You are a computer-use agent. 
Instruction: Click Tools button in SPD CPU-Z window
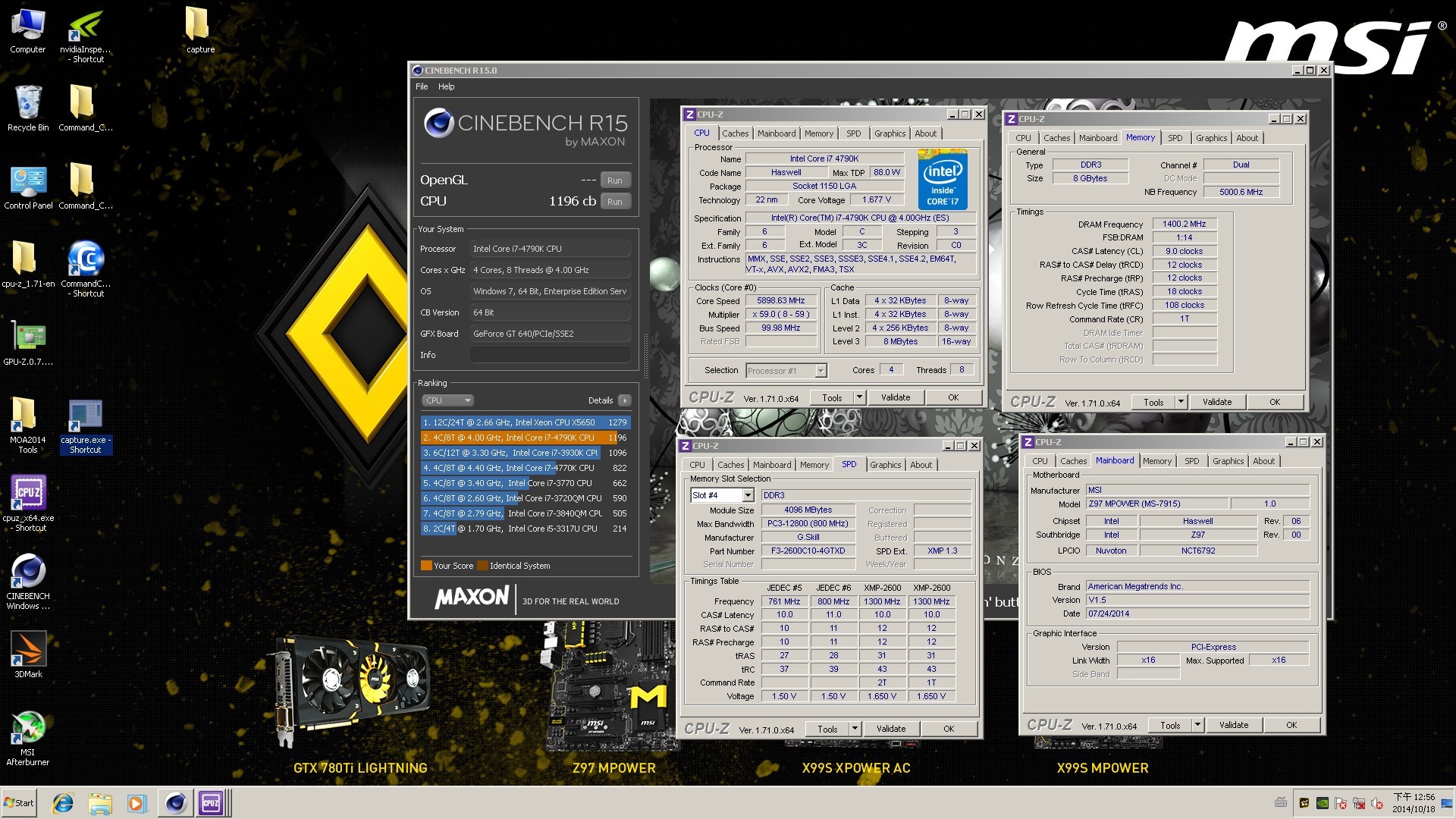(x=827, y=729)
